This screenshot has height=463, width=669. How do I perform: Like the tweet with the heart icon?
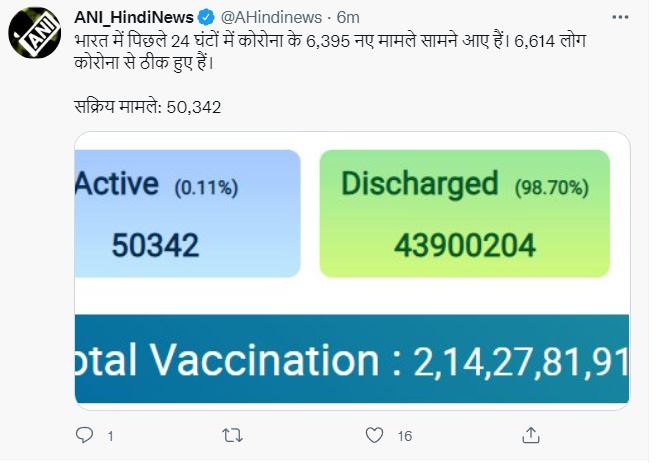click(x=375, y=435)
